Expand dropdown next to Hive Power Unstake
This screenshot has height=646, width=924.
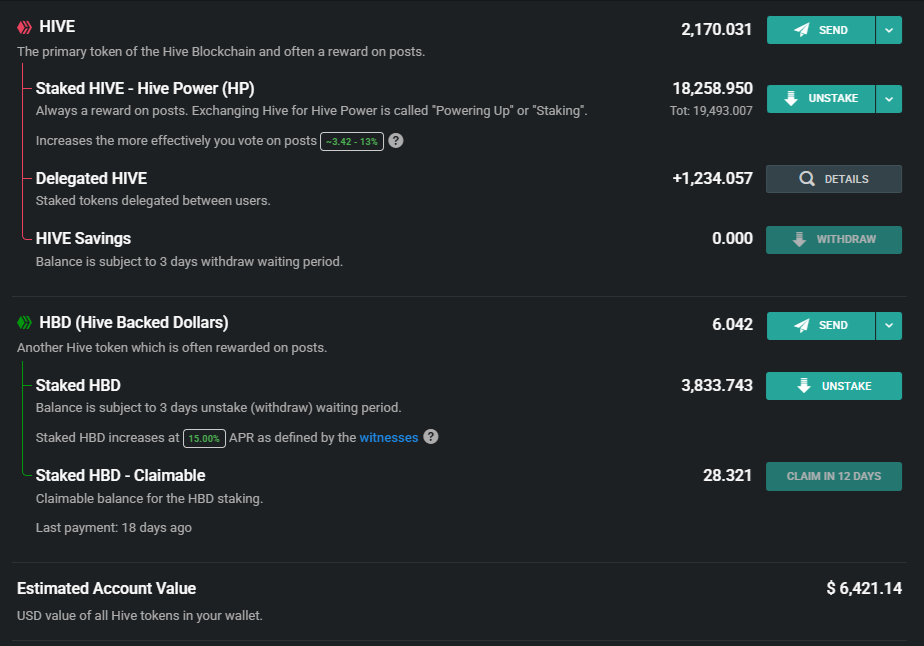click(889, 99)
